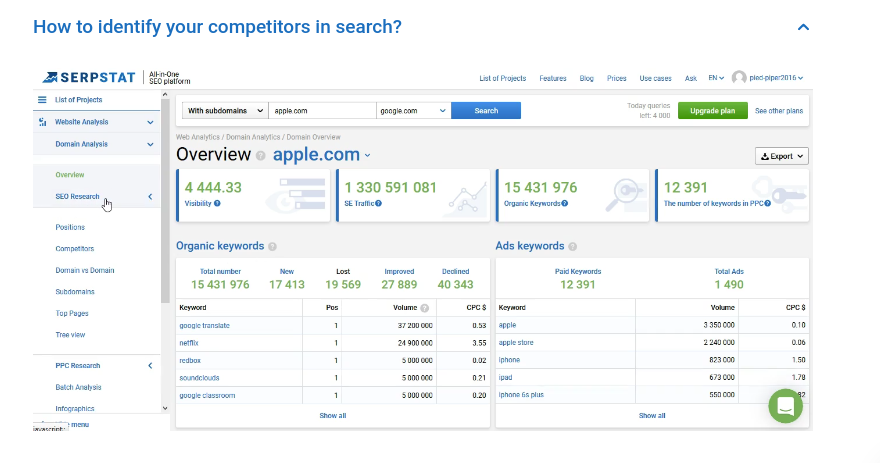Click the apple.com domain input field
Screen dimensions: 880x463
coord(322,111)
